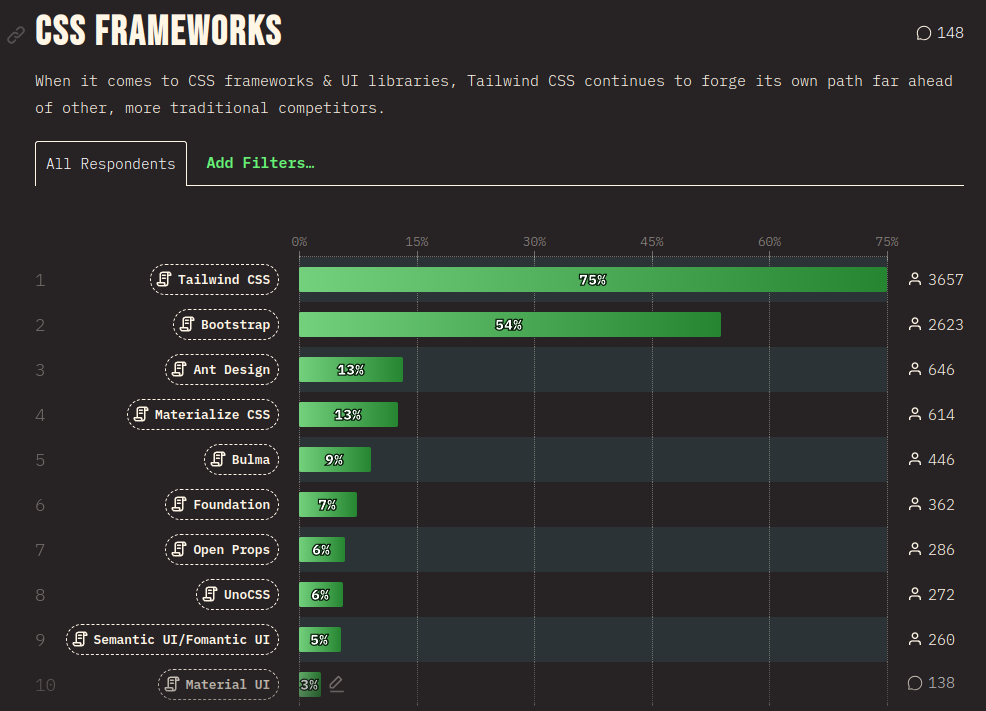Click the UnoCSS framework label
986x711 pixels.
(237, 595)
